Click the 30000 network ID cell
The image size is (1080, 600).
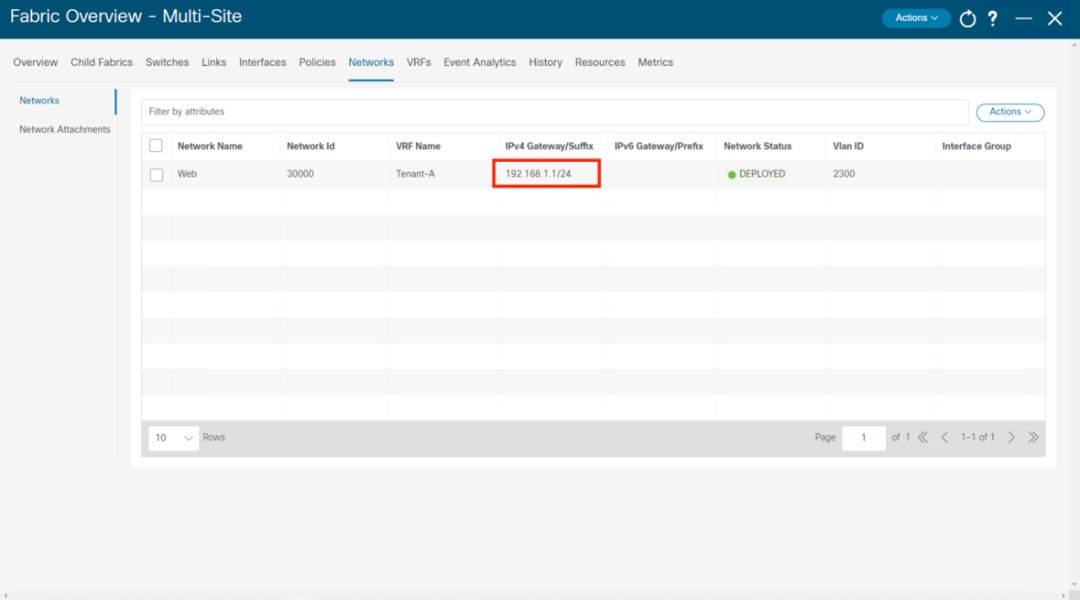[x=300, y=174]
